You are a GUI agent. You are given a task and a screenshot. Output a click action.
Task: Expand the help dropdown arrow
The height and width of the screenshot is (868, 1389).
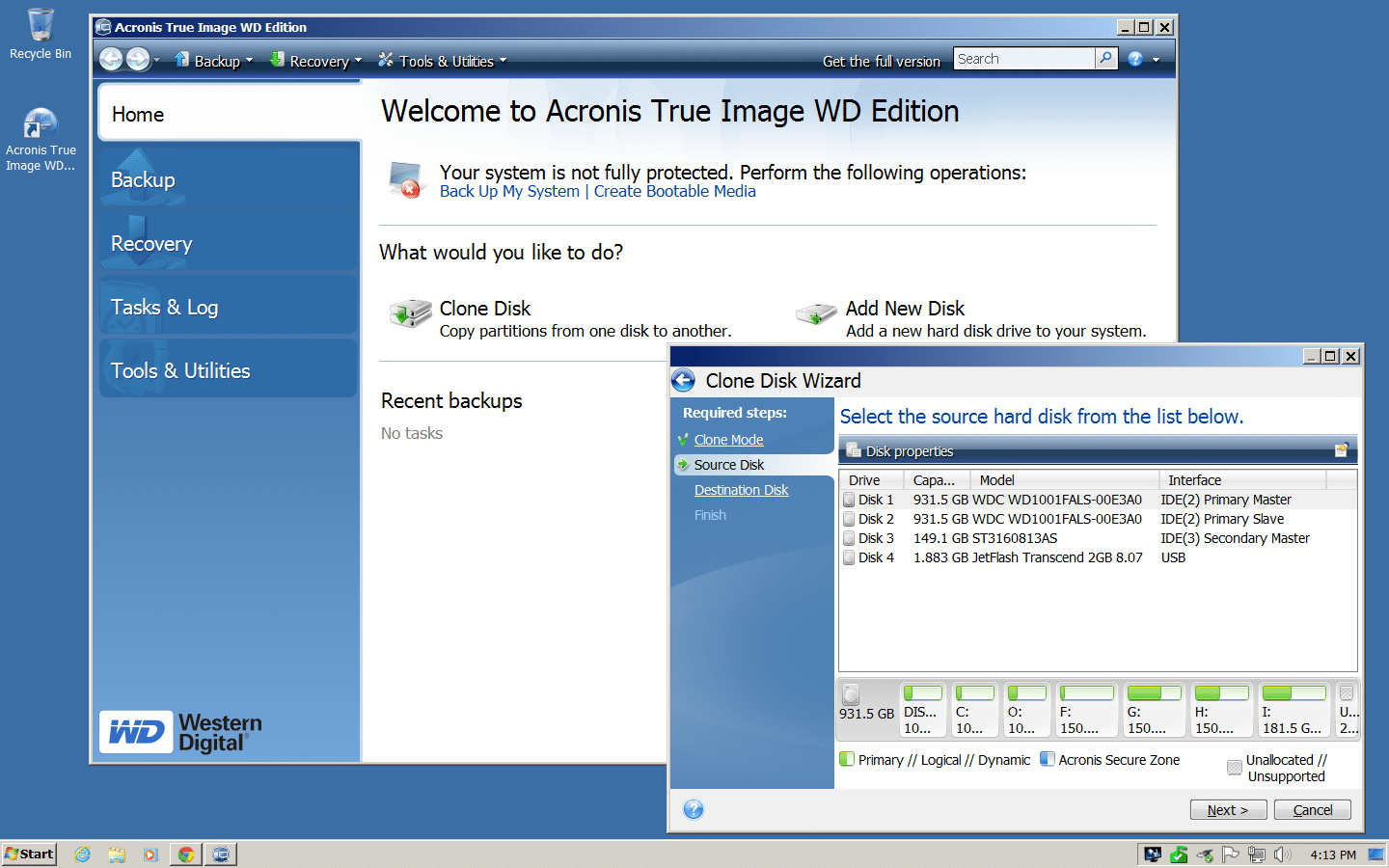click(x=1156, y=60)
